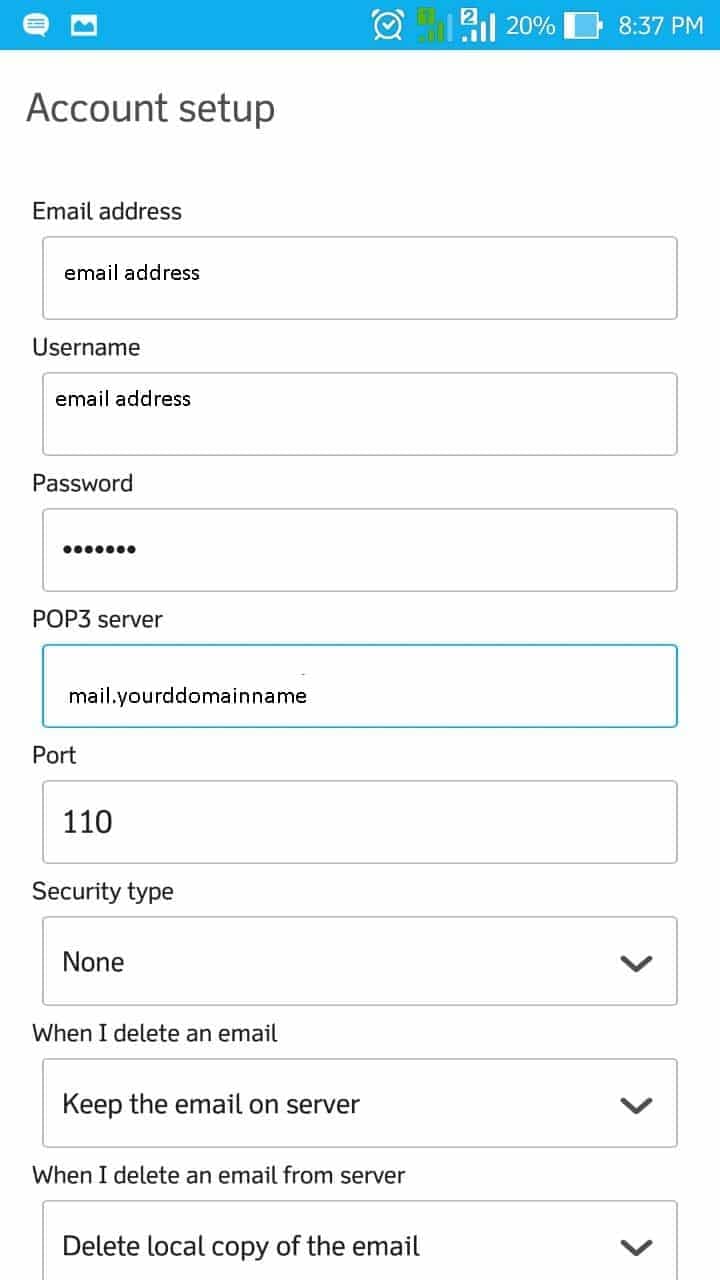This screenshot has height=1280, width=720.
Task: Open the Security type dropdown
Action: pyautogui.click(x=359, y=961)
